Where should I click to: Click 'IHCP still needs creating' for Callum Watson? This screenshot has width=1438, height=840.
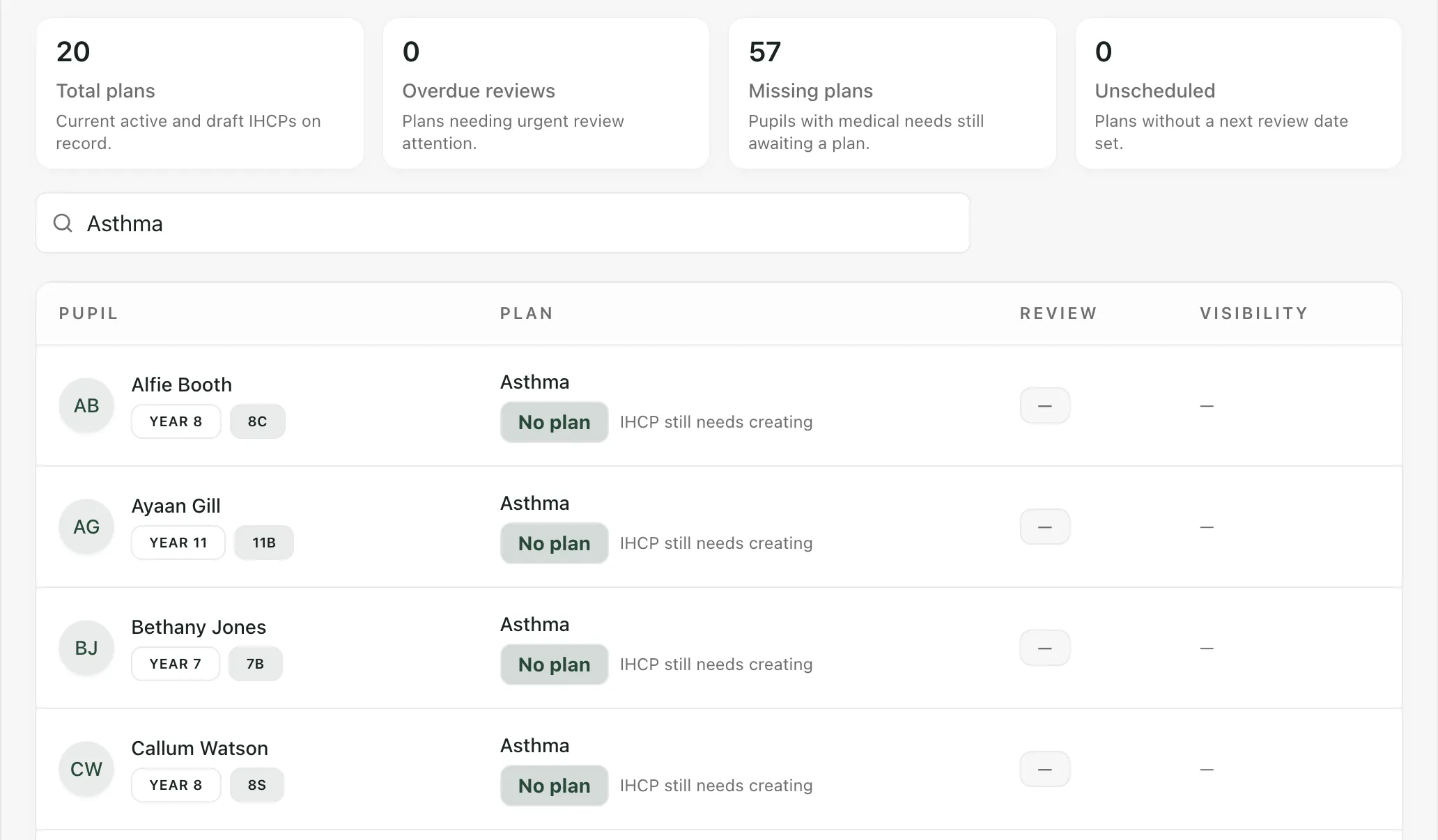(716, 786)
